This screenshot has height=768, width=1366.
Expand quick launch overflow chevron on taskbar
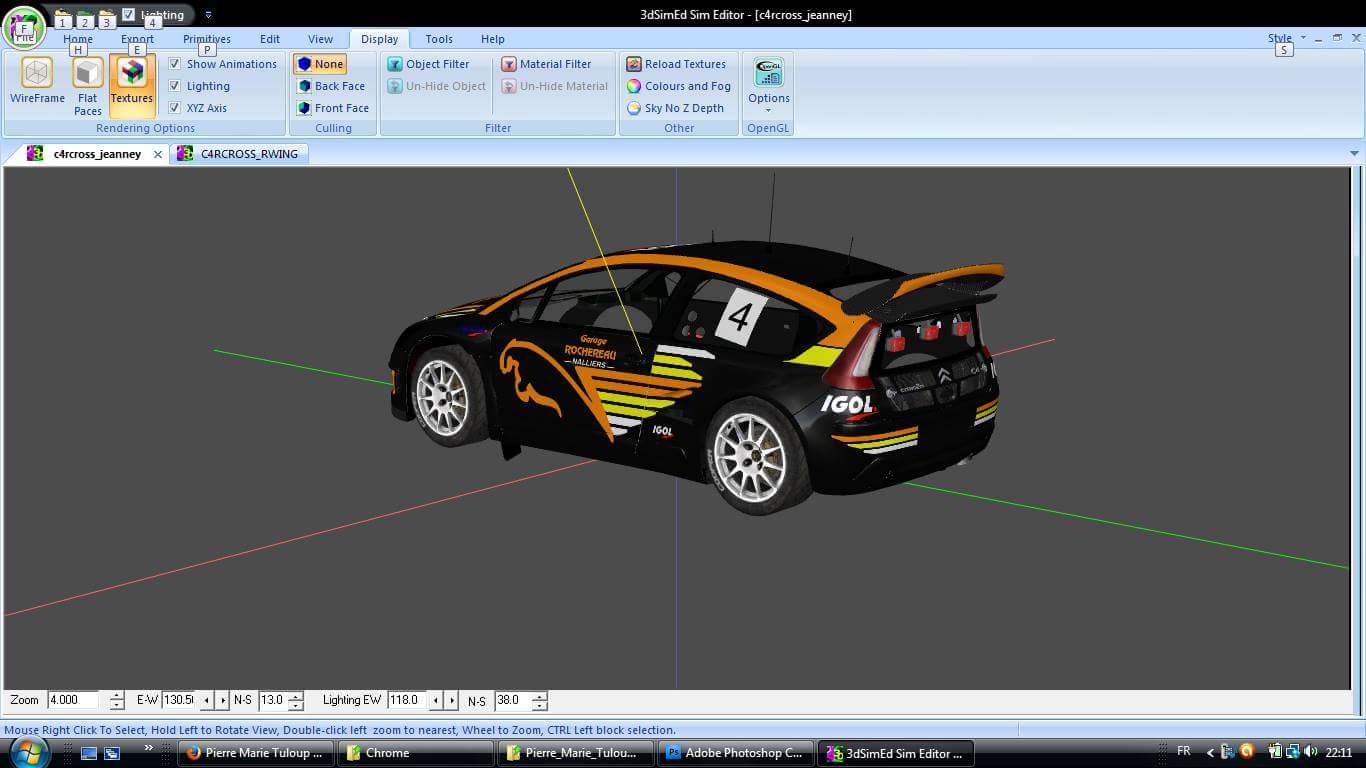coord(149,747)
